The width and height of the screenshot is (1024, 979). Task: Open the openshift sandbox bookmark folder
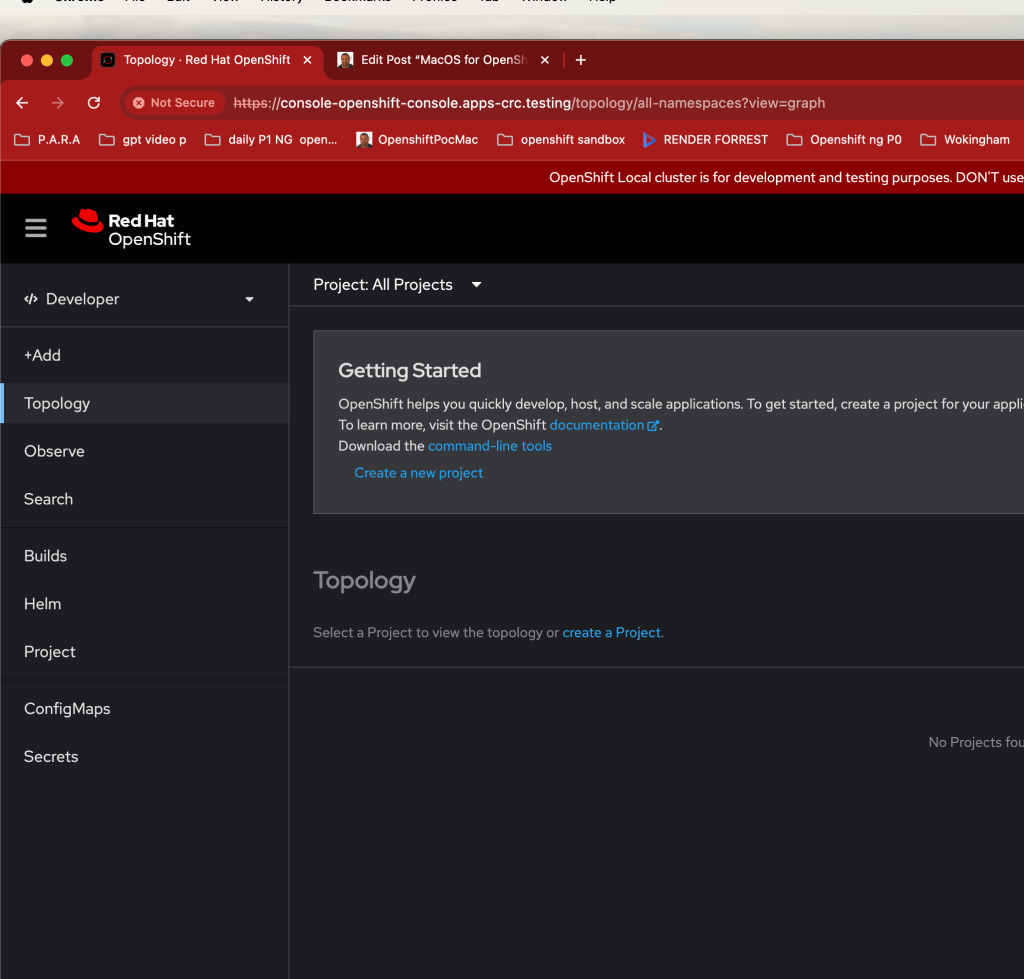pos(560,140)
